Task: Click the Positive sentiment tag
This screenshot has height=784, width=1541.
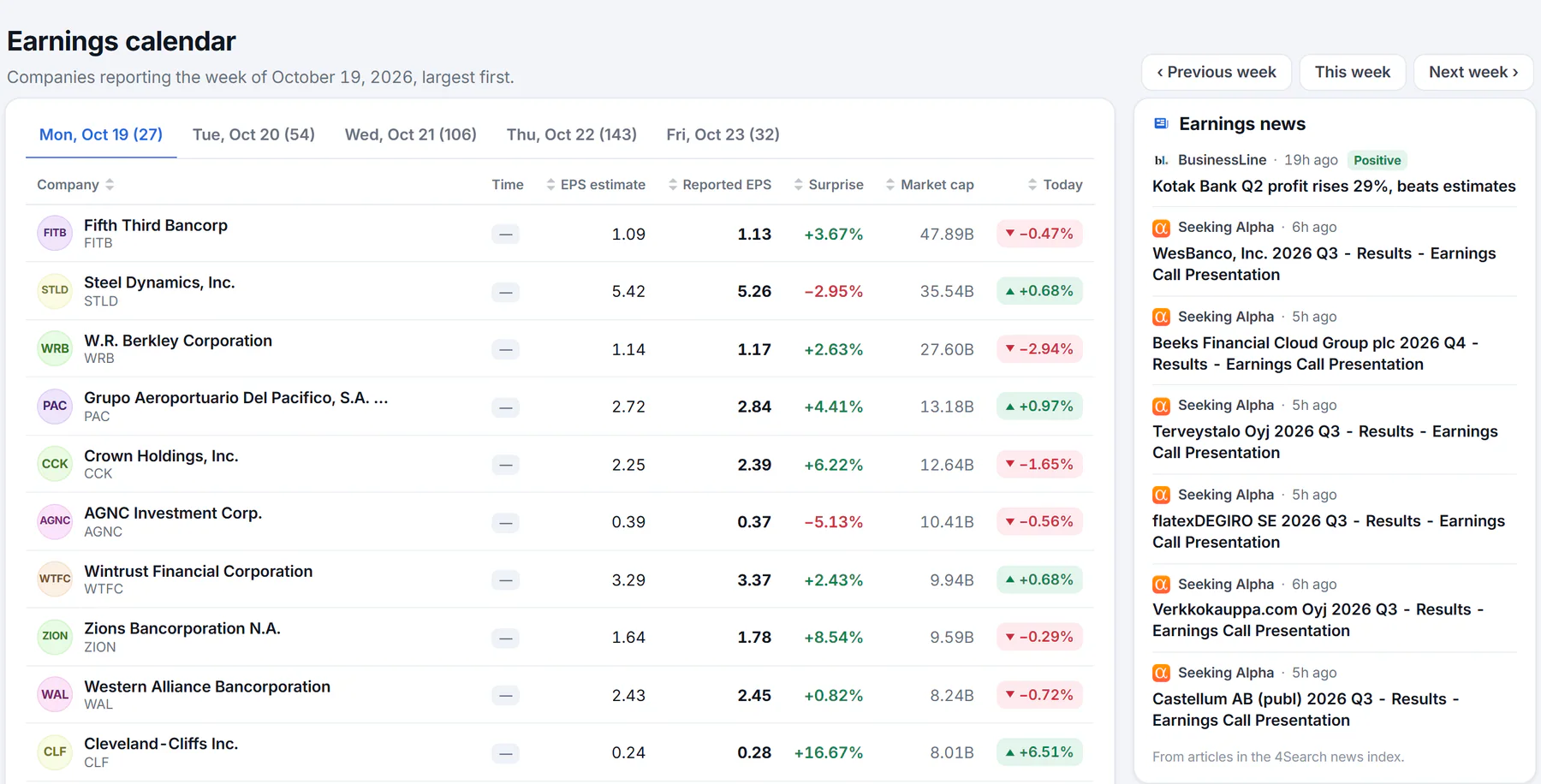Action: (1377, 160)
